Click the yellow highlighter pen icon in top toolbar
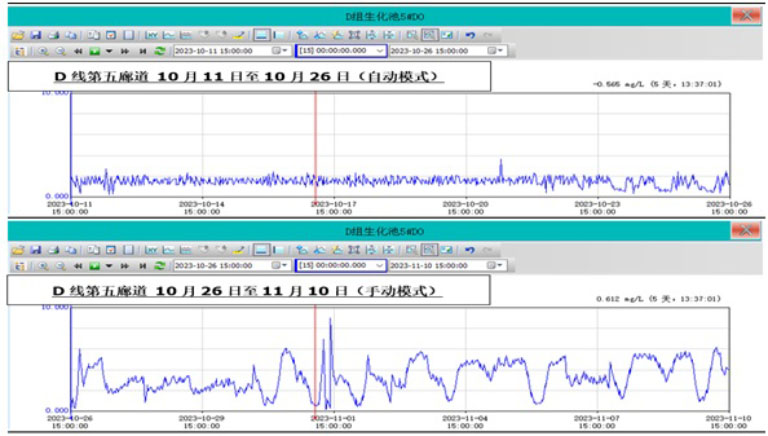This screenshot has width=768, height=436. pos(239,35)
